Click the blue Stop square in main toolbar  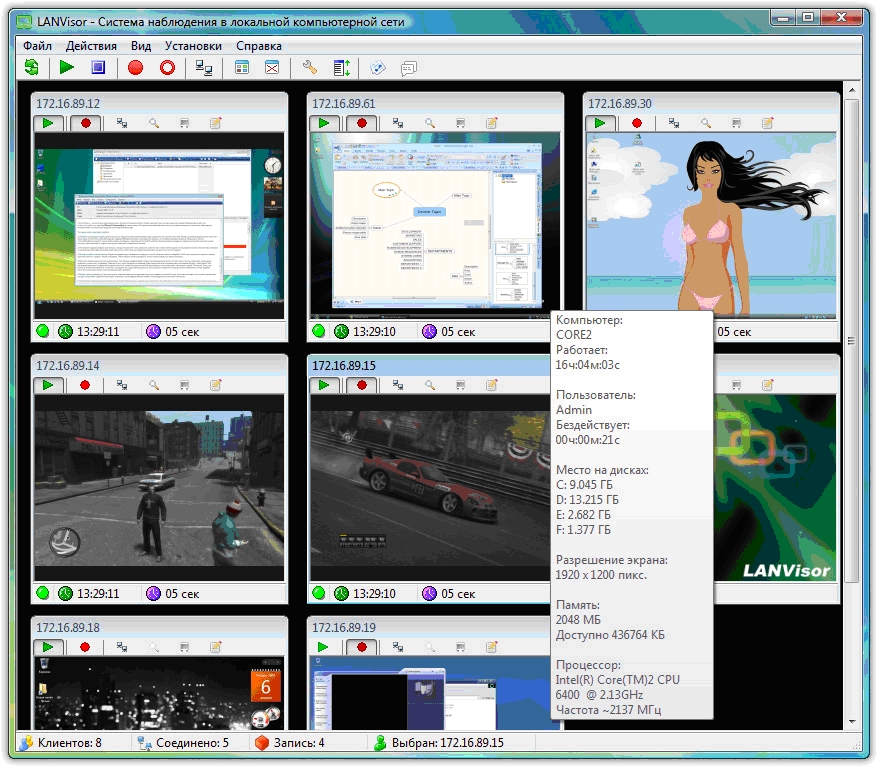click(97, 68)
